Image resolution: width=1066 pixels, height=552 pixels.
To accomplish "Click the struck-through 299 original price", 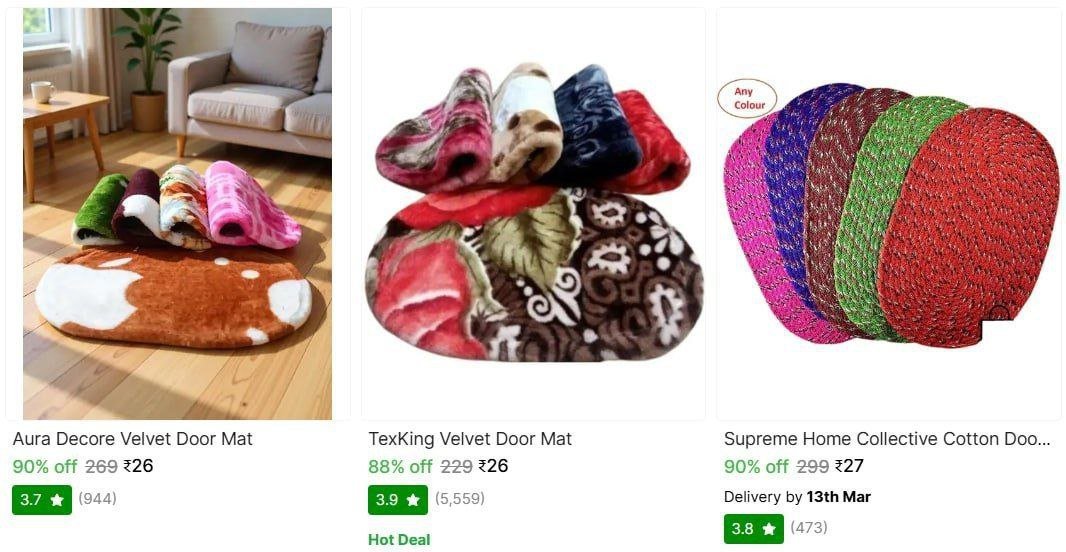I will (x=812, y=466).
